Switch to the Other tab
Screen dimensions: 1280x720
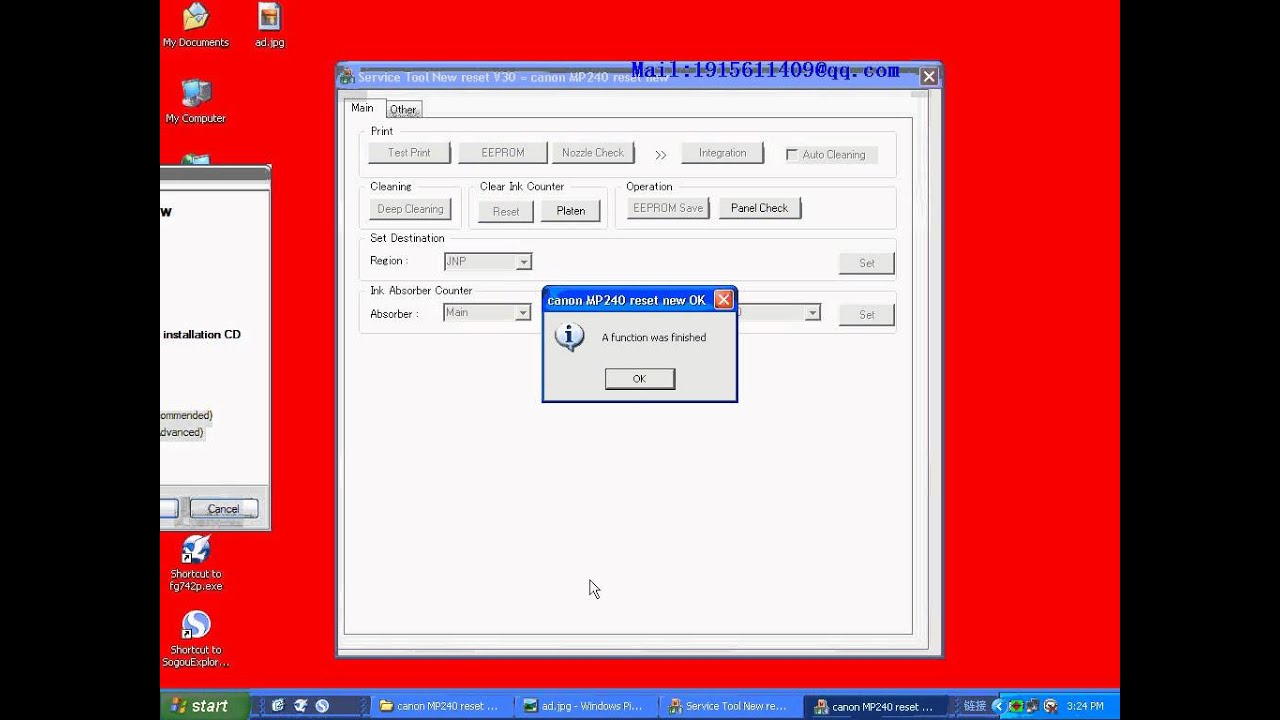coord(403,109)
